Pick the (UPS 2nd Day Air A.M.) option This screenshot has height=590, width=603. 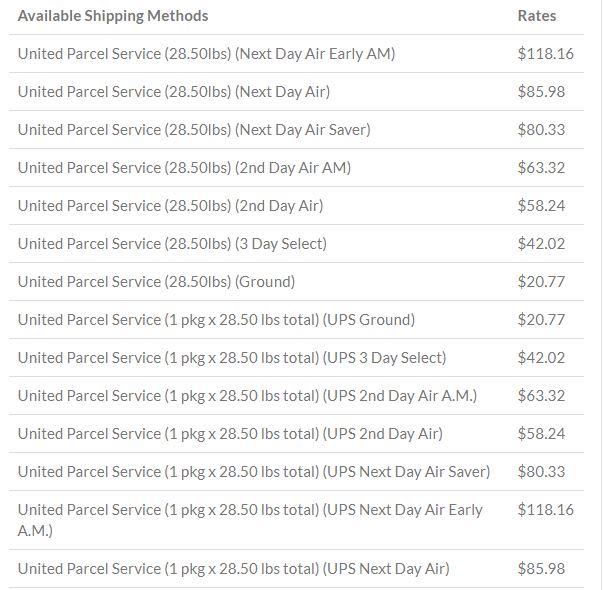tap(247, 396)
